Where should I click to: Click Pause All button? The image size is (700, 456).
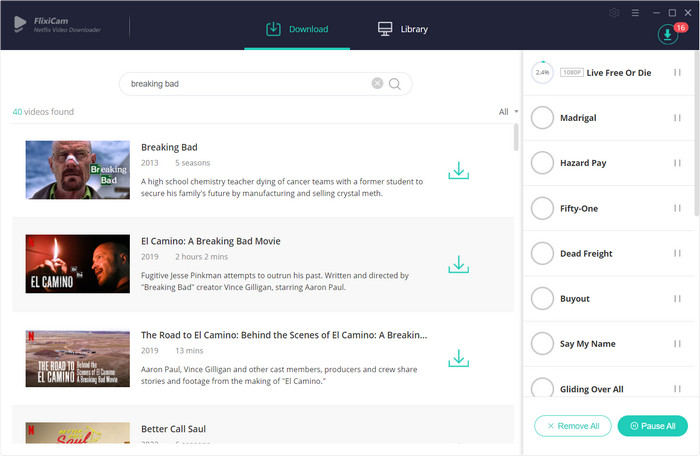coord(652,426)
